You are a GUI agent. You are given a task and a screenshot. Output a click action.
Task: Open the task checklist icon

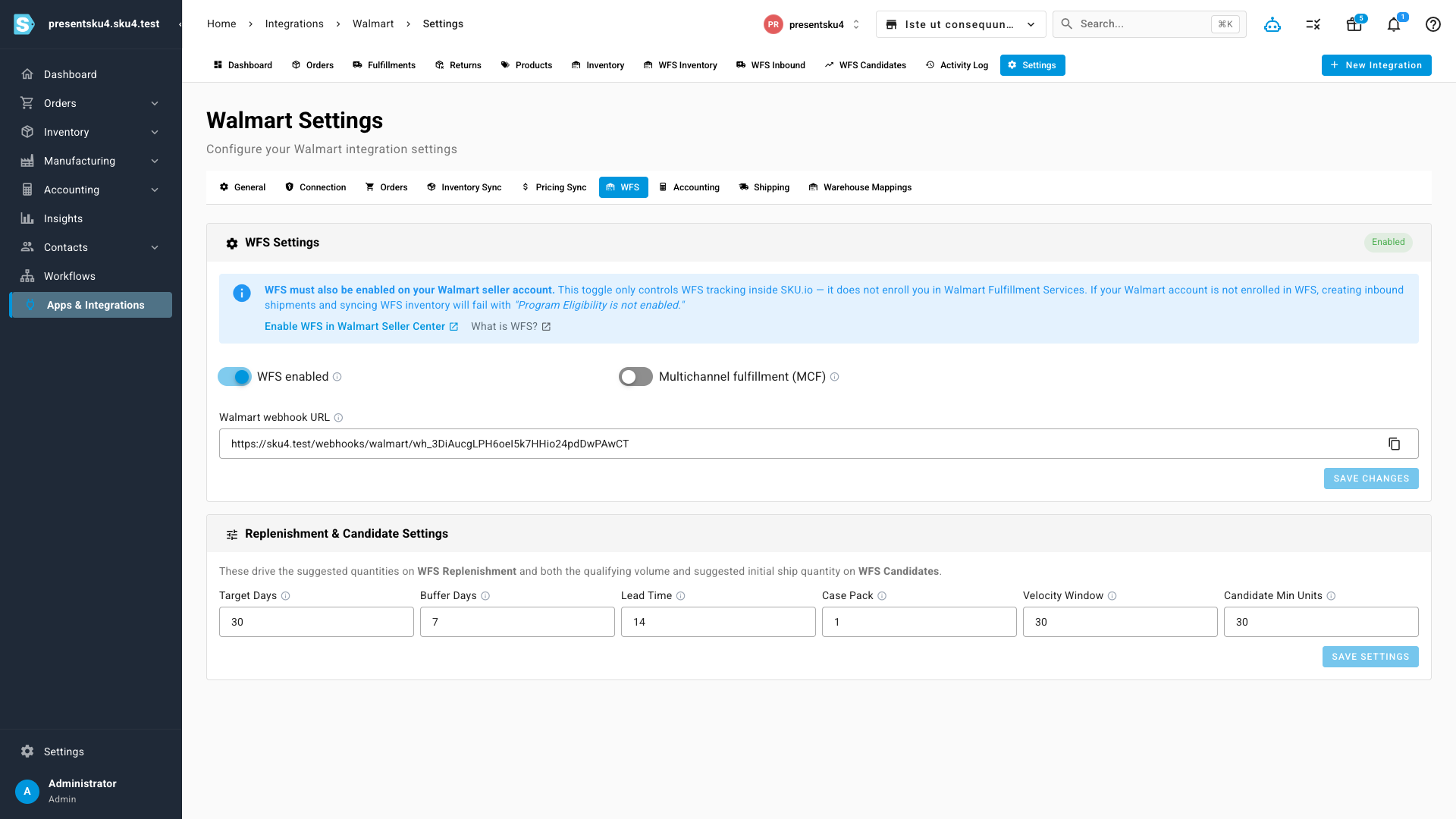[1313, 24]
